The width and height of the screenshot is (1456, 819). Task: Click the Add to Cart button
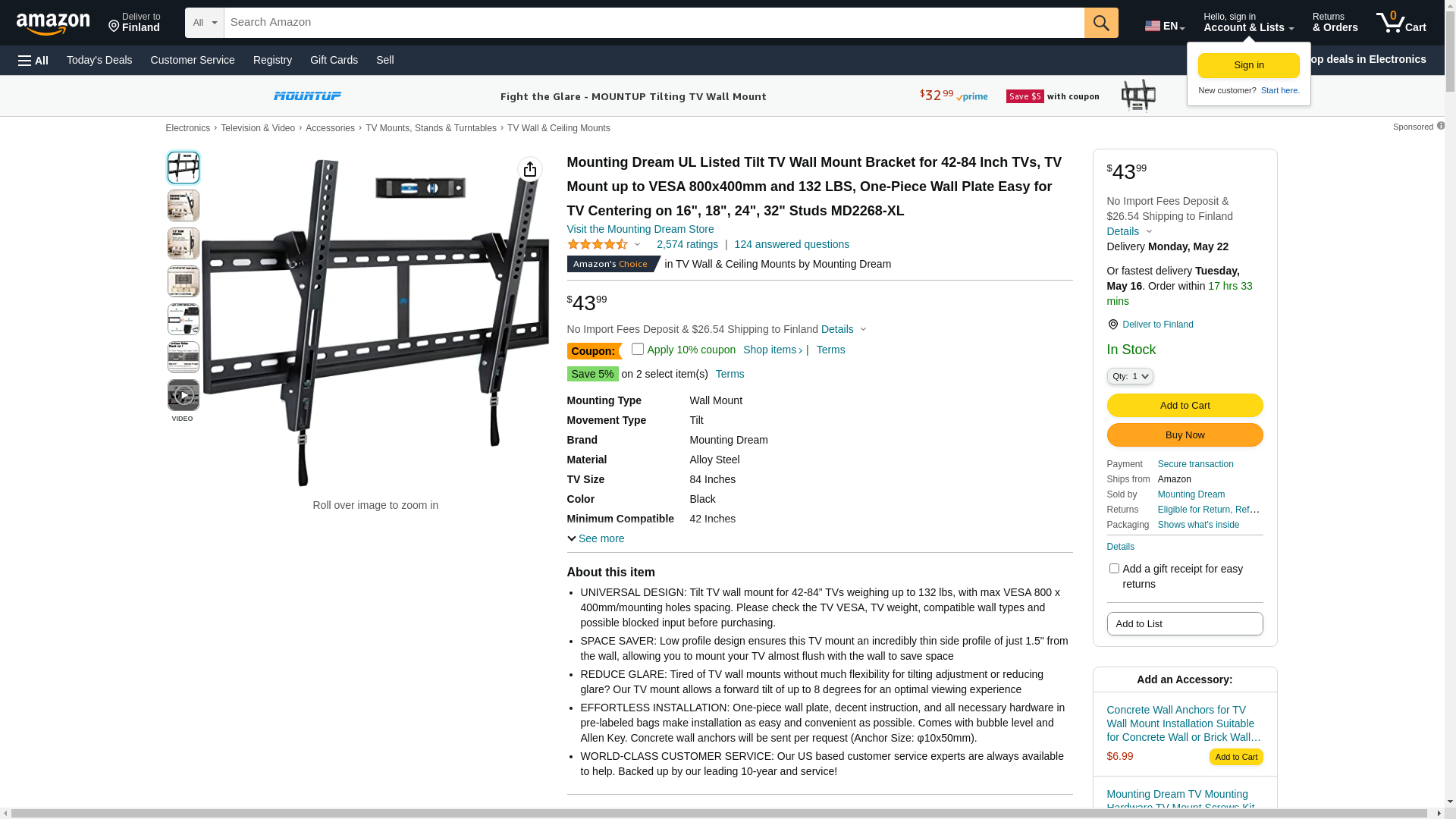(1185, 405)
